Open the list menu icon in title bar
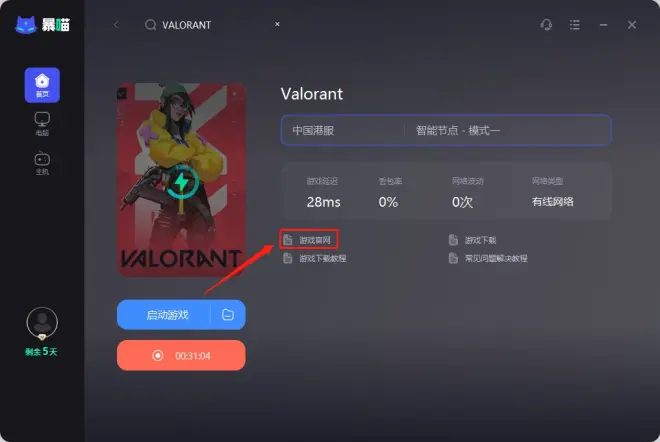This screenshot has width=660, height=442. point(575,25)
